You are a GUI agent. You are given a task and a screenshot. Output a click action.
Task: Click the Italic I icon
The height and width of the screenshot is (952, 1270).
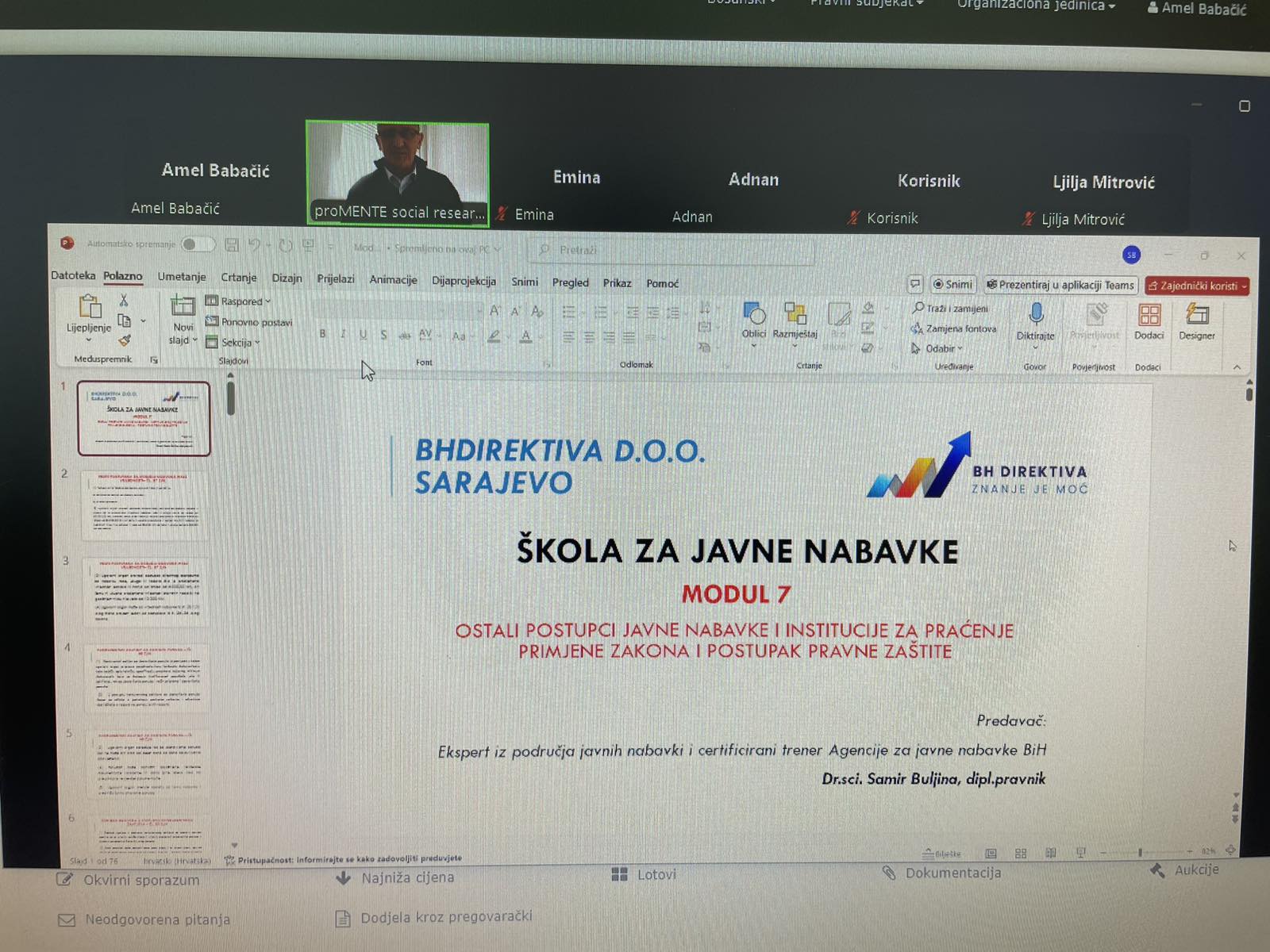(343, 334)
